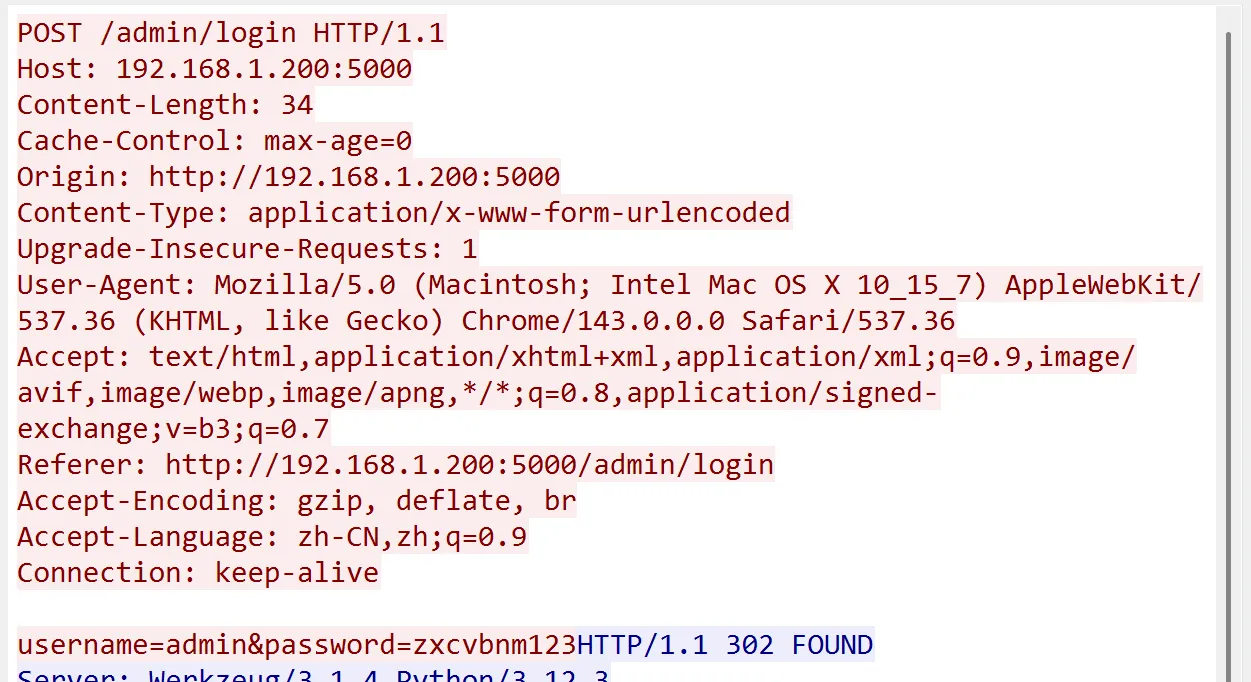1251x682 pixels.
Task: Click the User-Agent header label
Action: [107, 285]
